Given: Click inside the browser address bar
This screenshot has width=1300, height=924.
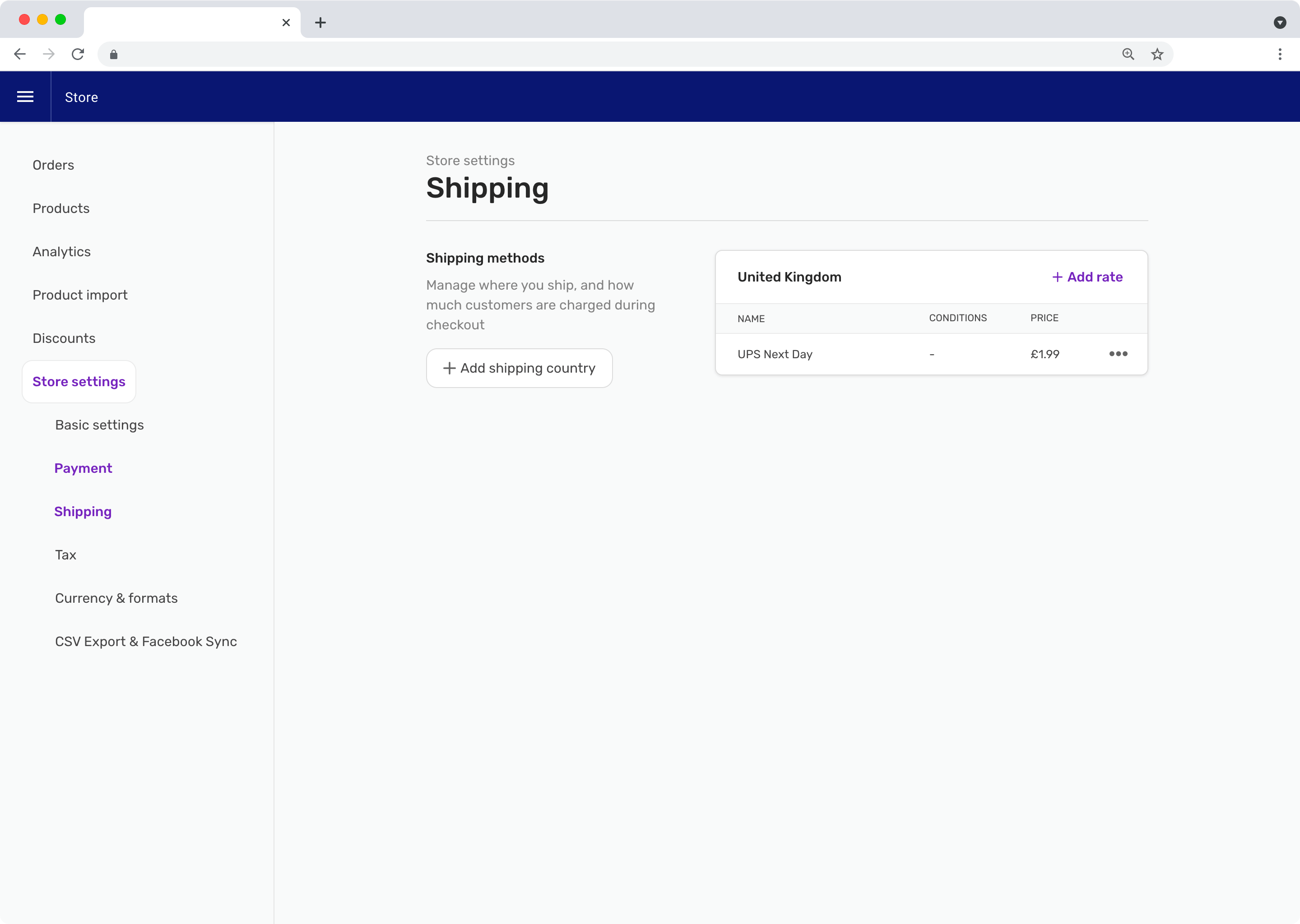Looking at the screenshot, I should click(569, 54).
